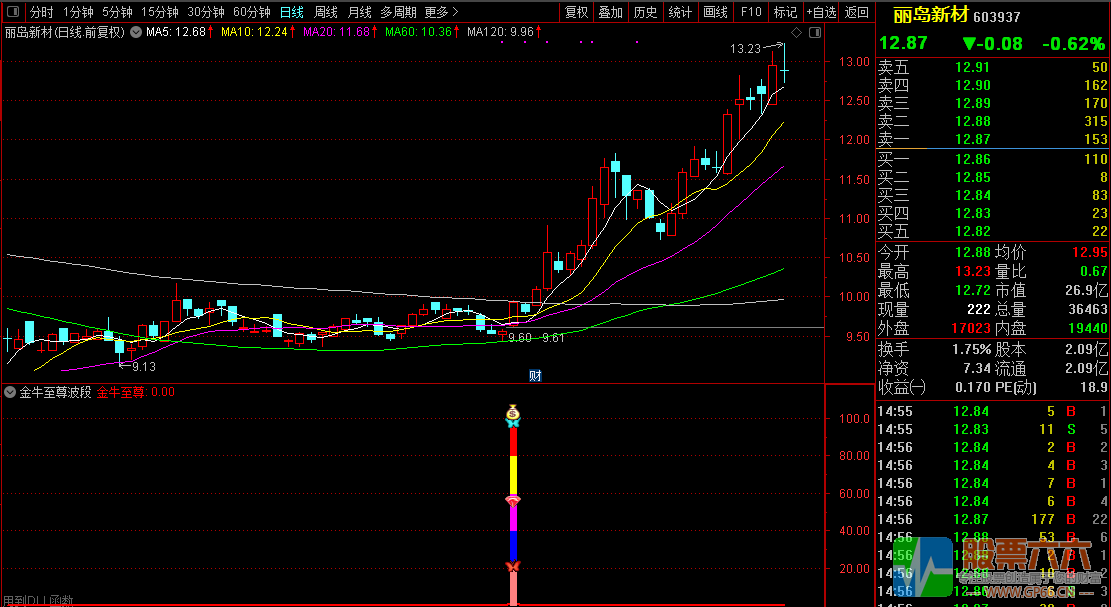1111x607 pixels.
Task: Switch to the 周线 weekly chart
Action: [326, 12]
